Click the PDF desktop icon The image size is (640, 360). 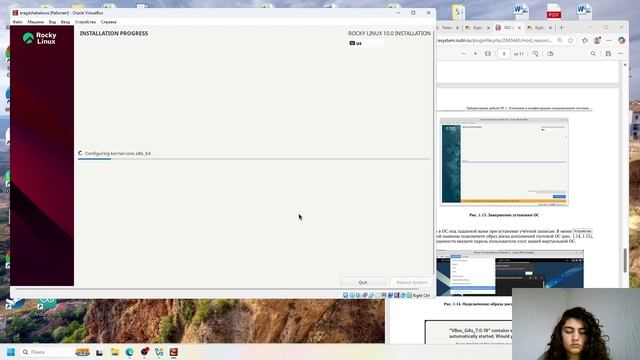pos(554,11)
